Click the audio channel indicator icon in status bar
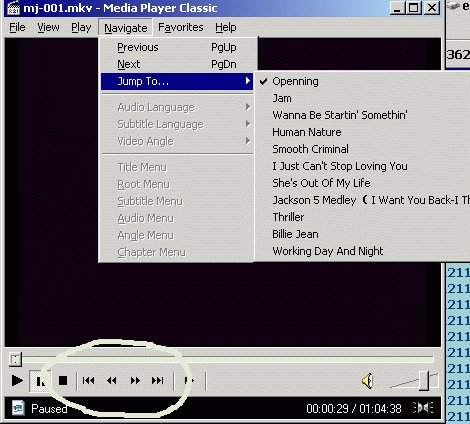The width and height of the screenshot is (470, 424). 423,408
